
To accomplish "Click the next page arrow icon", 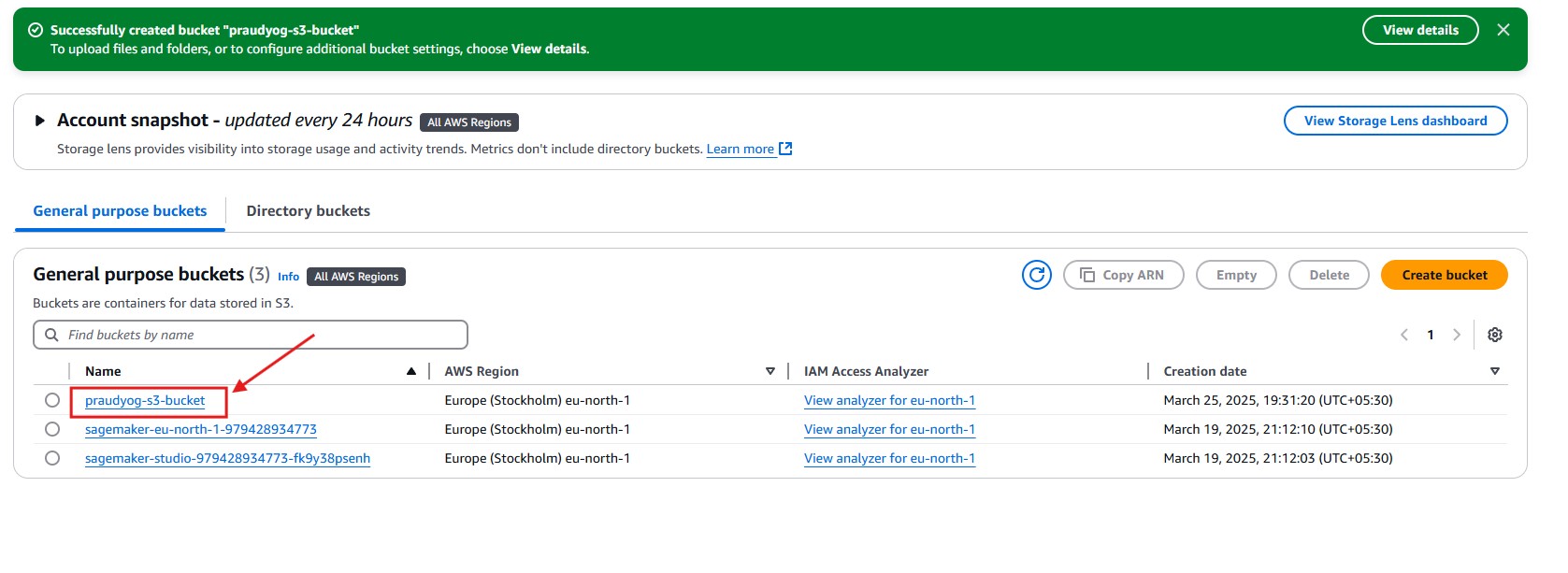I will coord(1456,335).
